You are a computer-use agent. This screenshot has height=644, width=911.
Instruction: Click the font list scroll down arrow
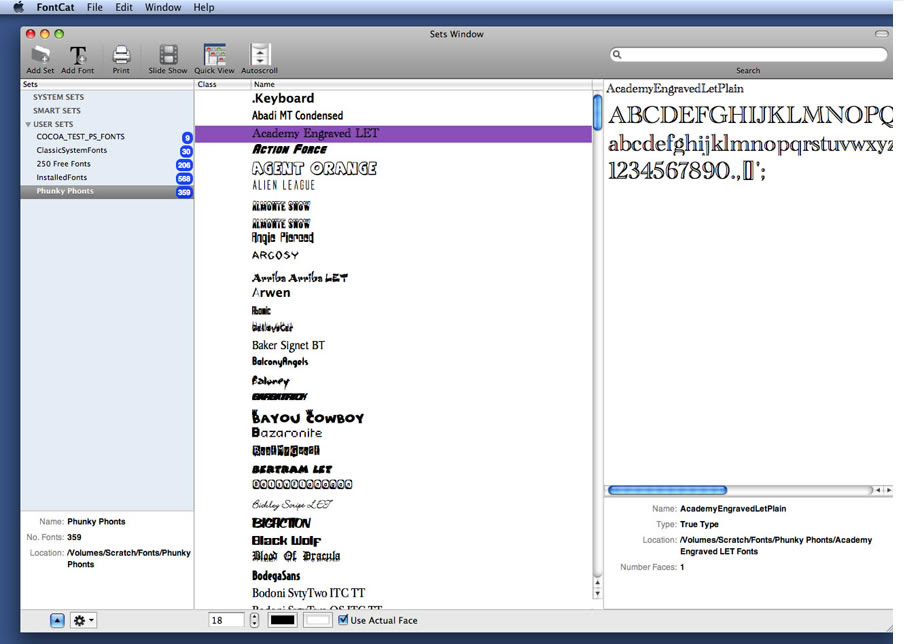(597, 593)
